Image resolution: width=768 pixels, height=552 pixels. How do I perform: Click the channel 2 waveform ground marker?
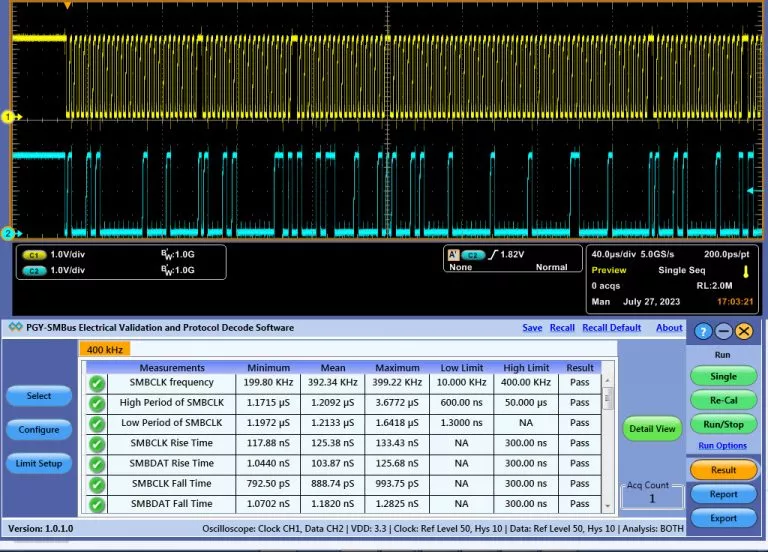[x=8, y=234]
